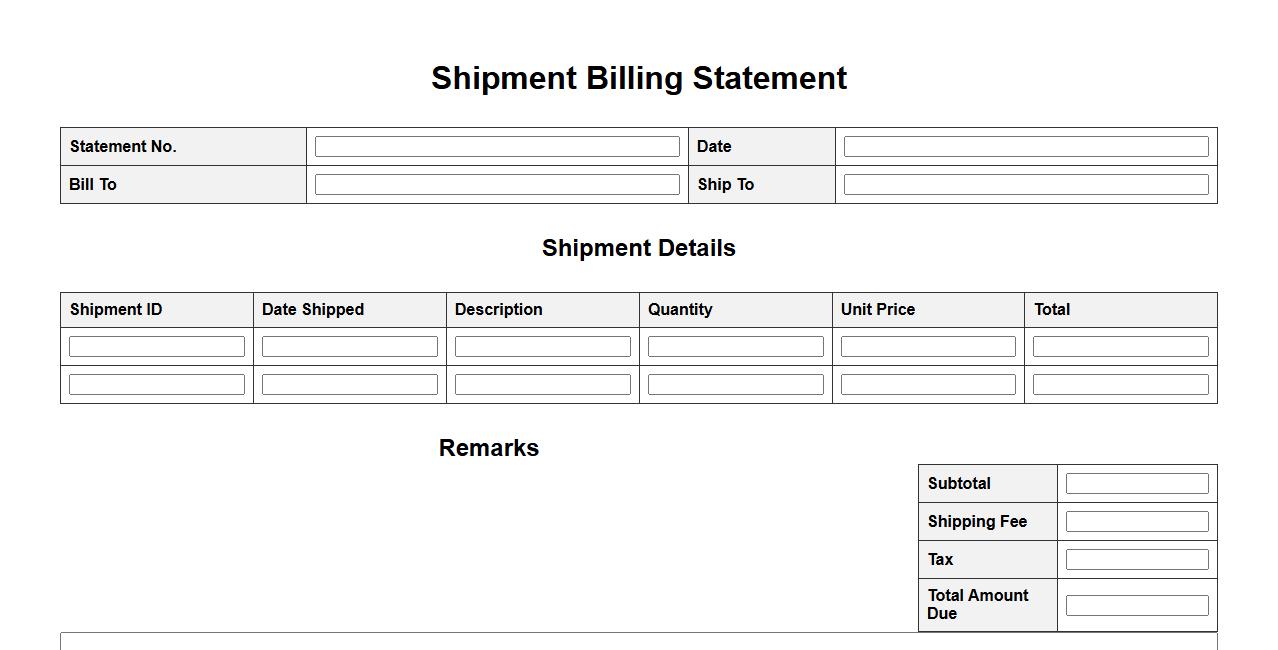Image resolution: width=1278 pixels, height=650 pixels.
Task: Click the Ship To input field
Action: pyautogui.click(x=1026, y=185)
